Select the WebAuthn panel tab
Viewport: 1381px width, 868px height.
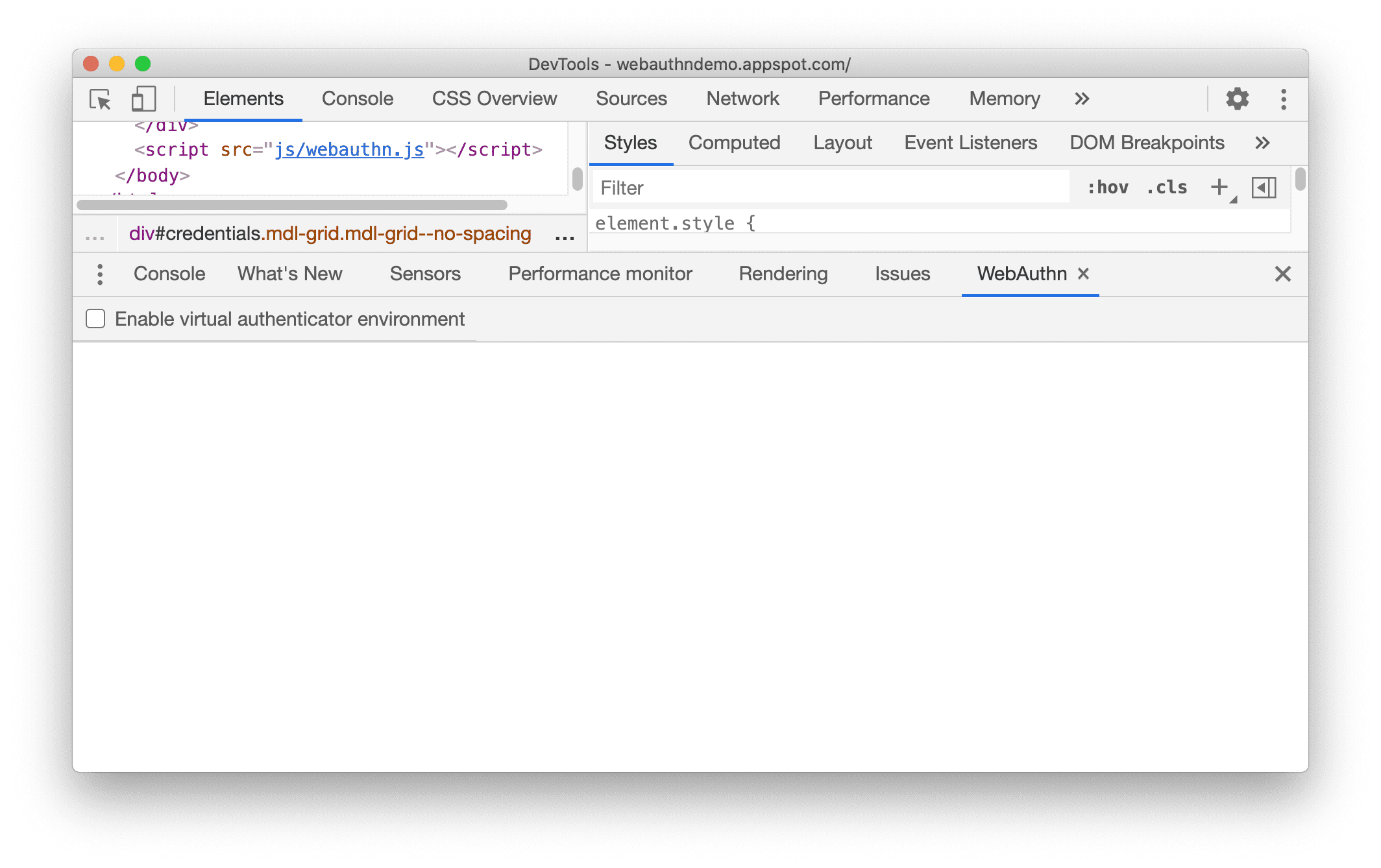(1020, 273)
